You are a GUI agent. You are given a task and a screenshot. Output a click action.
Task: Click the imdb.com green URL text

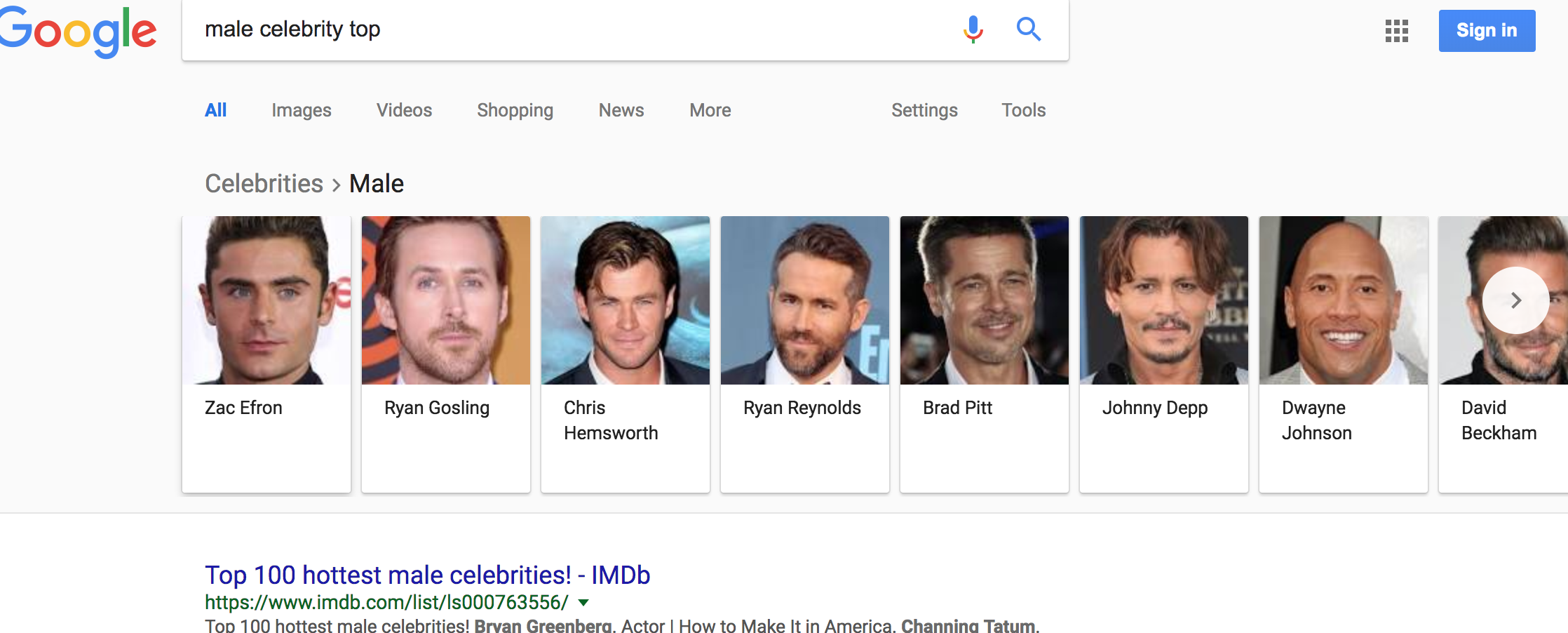tap(386, 602)
